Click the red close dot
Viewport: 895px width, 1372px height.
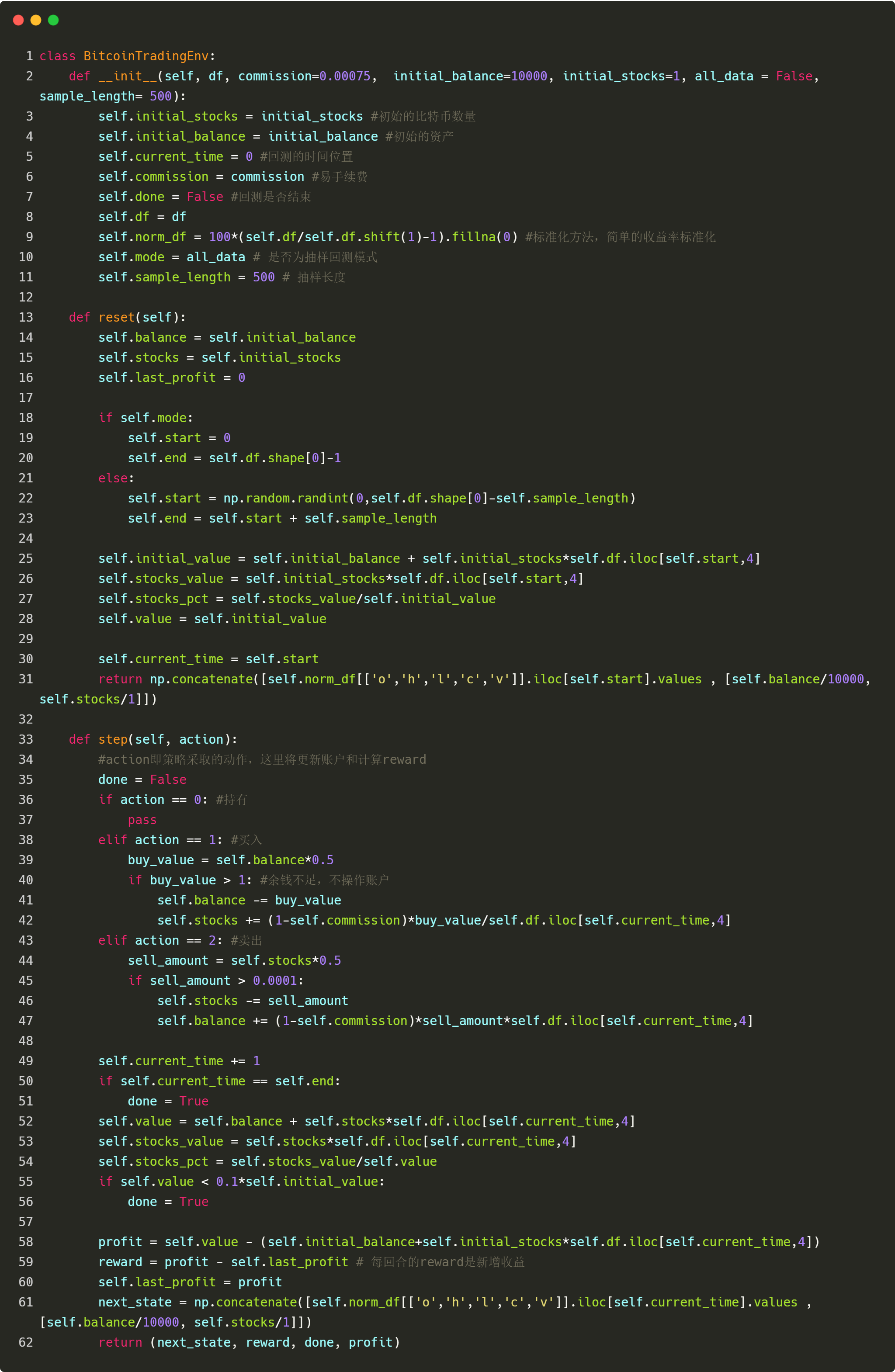[x=18, y=20]
